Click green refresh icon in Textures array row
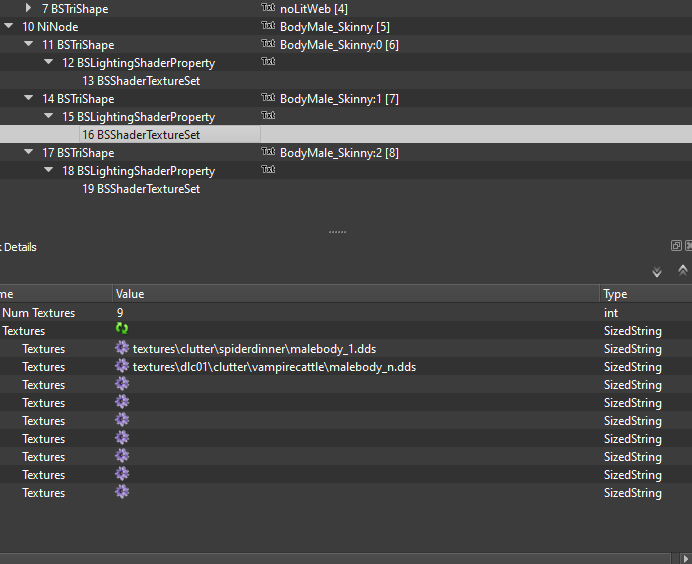 (122, 328)
